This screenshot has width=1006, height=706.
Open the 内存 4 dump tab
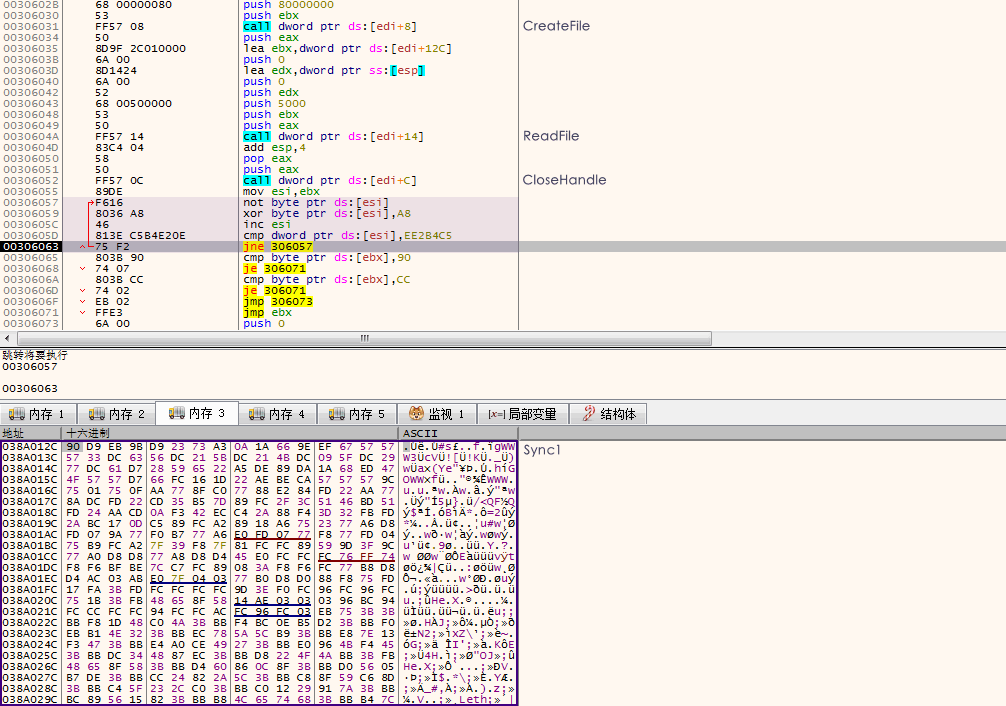pyautogui.click(x=277, y=414)
